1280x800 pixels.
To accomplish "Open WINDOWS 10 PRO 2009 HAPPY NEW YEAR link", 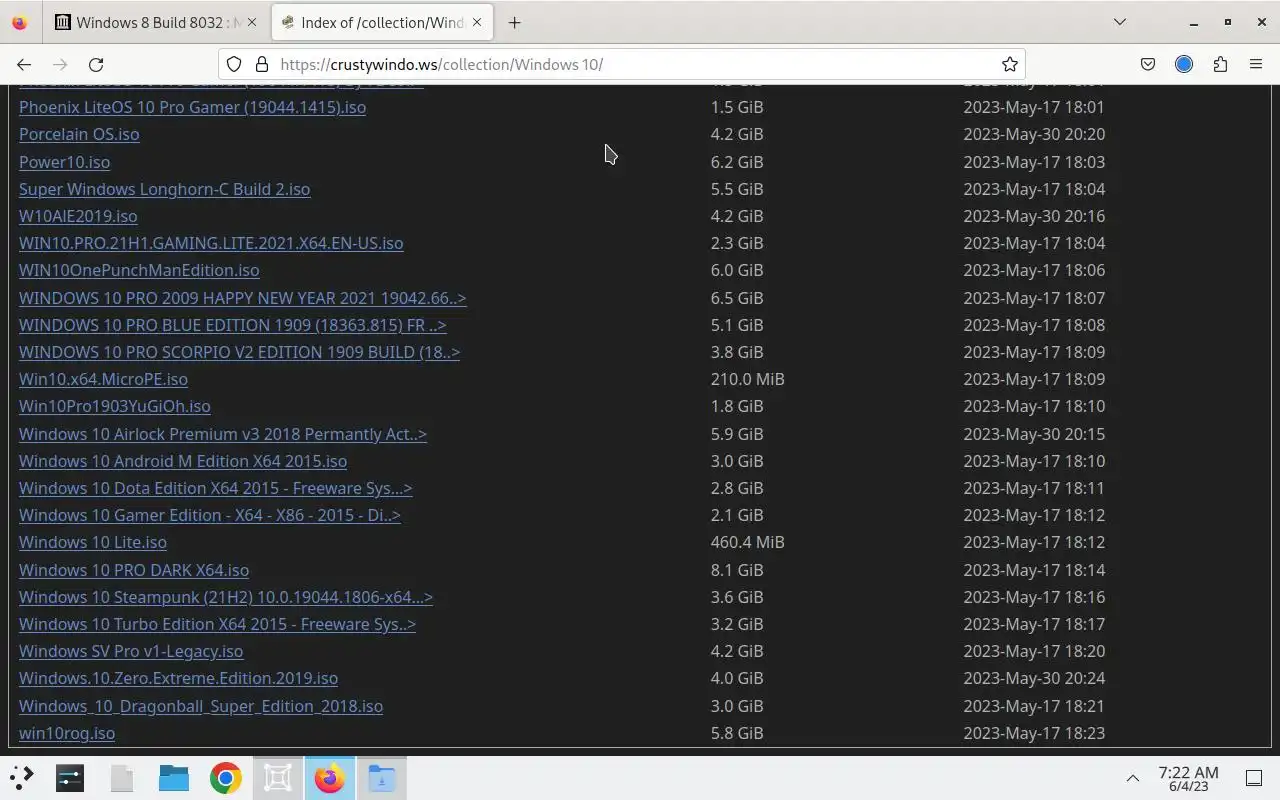I will [242, 298].
